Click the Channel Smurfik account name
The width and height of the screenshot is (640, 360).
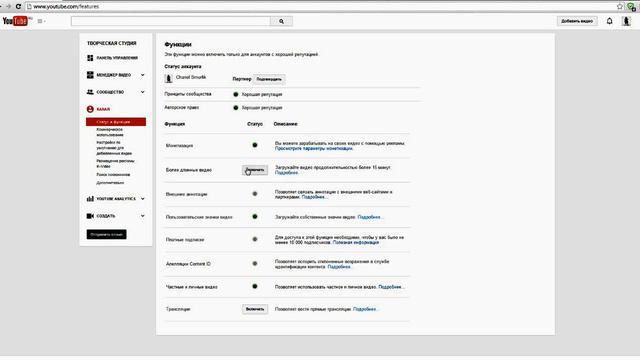tap(191, 77)
